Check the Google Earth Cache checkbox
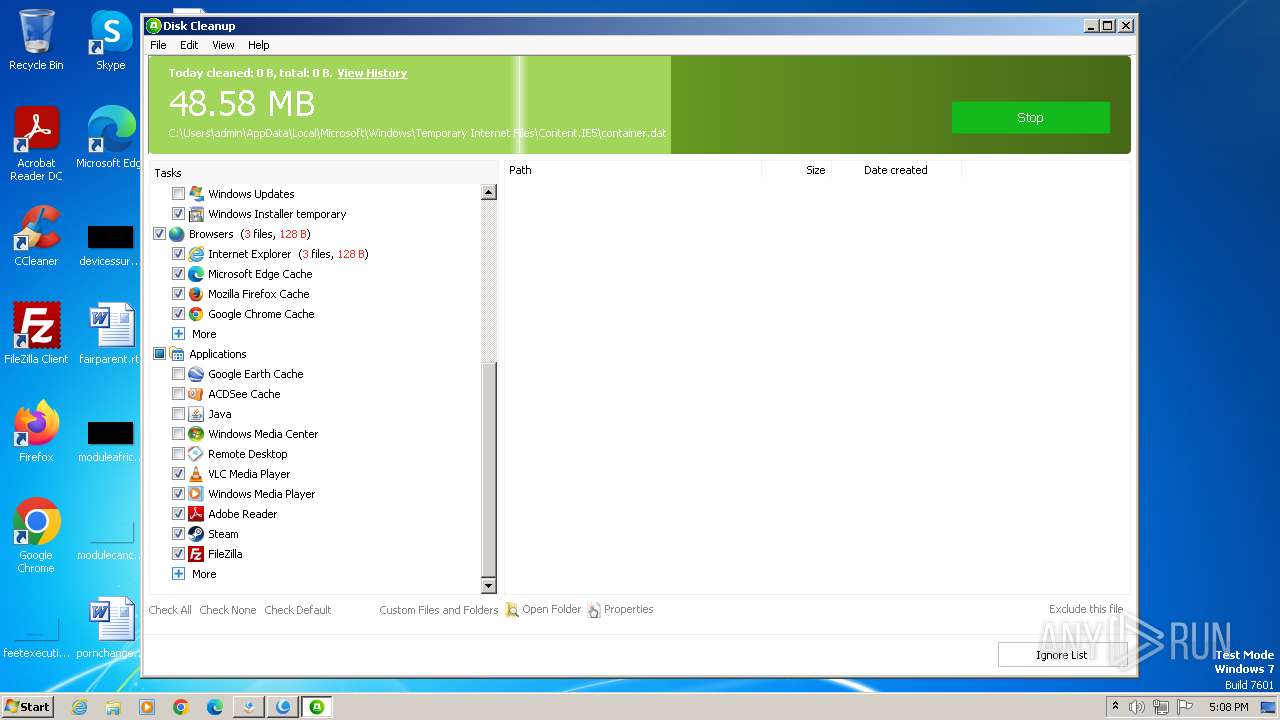Screen dimensions: 1280x720 [178, 374]
